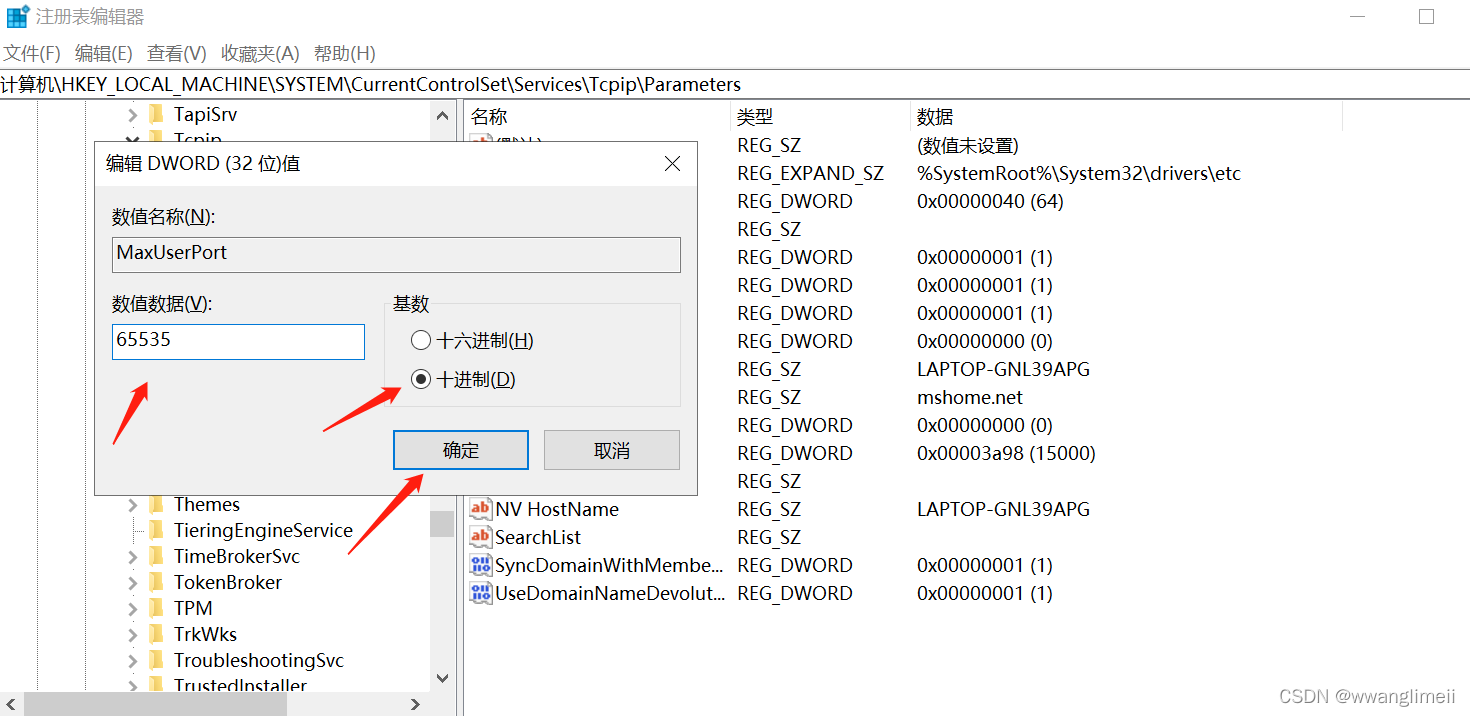
Task: Select the TrkWks tree item
Action: 205,634
